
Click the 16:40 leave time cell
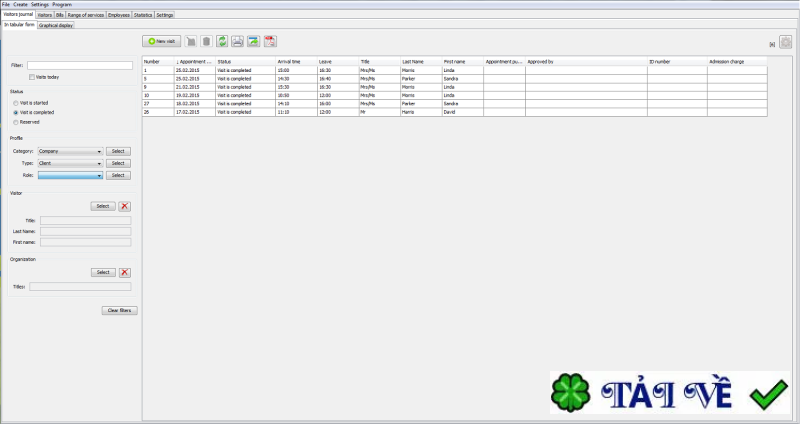338,79
